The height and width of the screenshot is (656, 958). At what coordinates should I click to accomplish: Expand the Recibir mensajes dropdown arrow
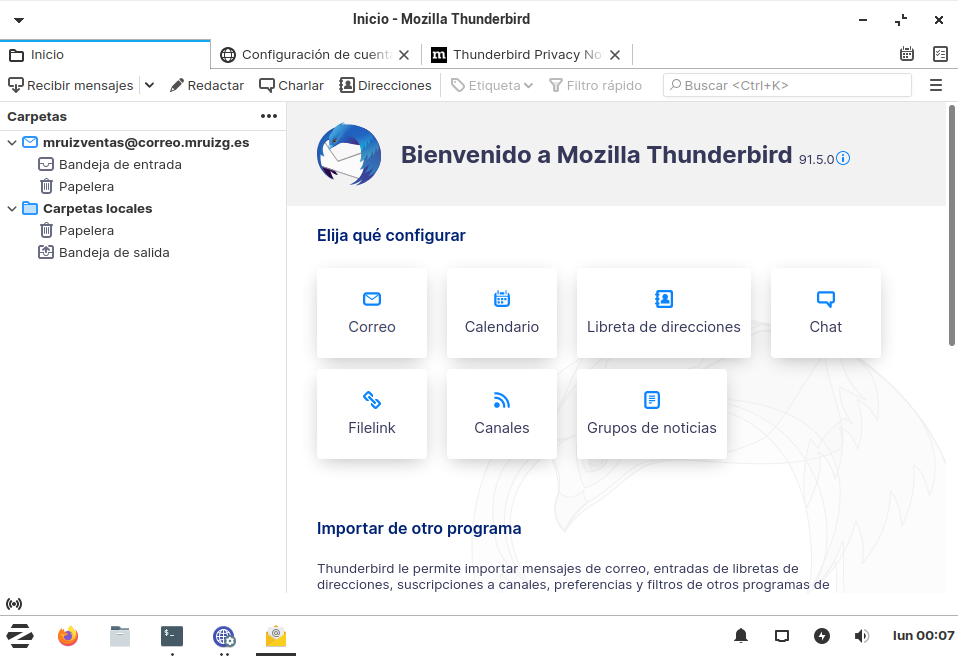coord(150,86)
